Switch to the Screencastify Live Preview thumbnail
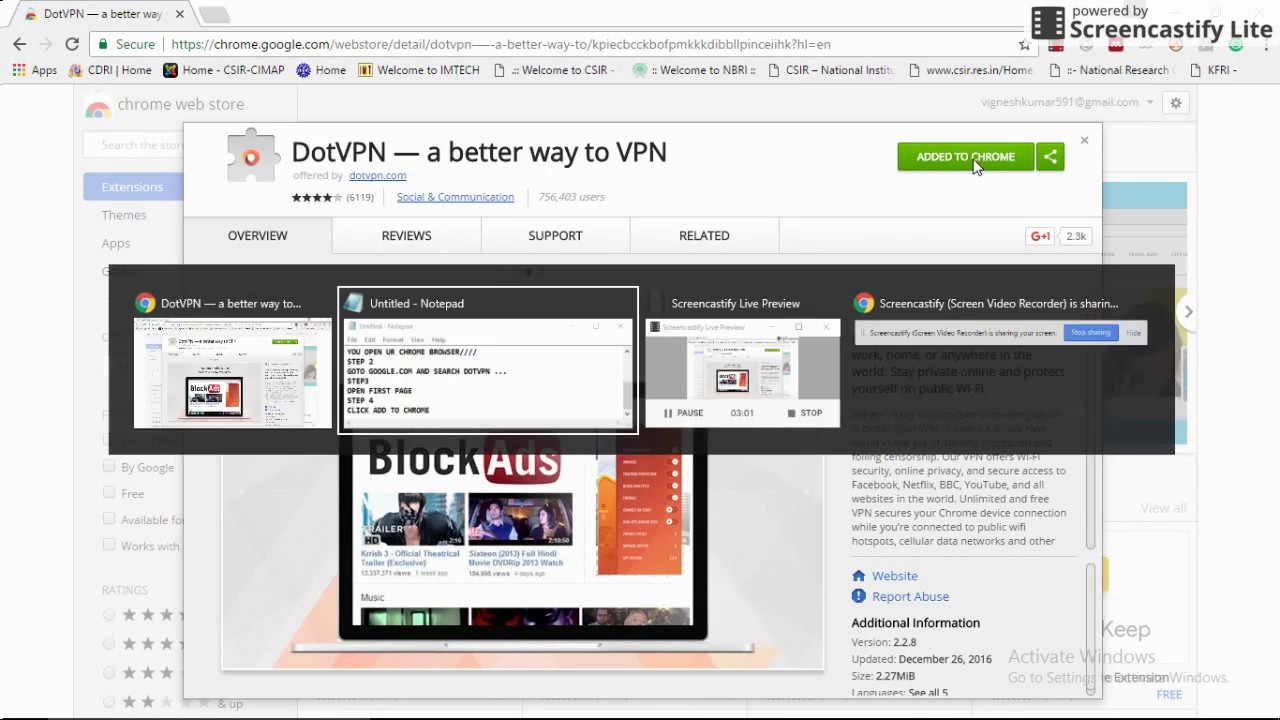Image resolution: width=1280 pixels, height=720 pixels. [x=742, y=361]
